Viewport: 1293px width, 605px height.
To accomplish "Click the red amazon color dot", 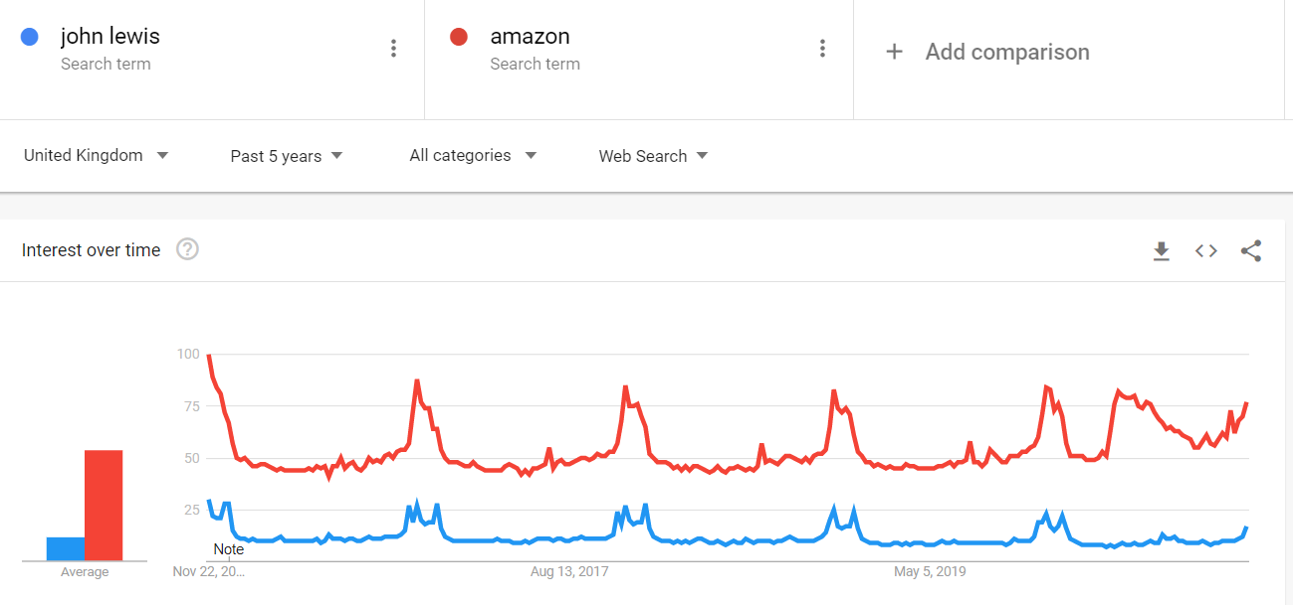I will pos(459,37).
